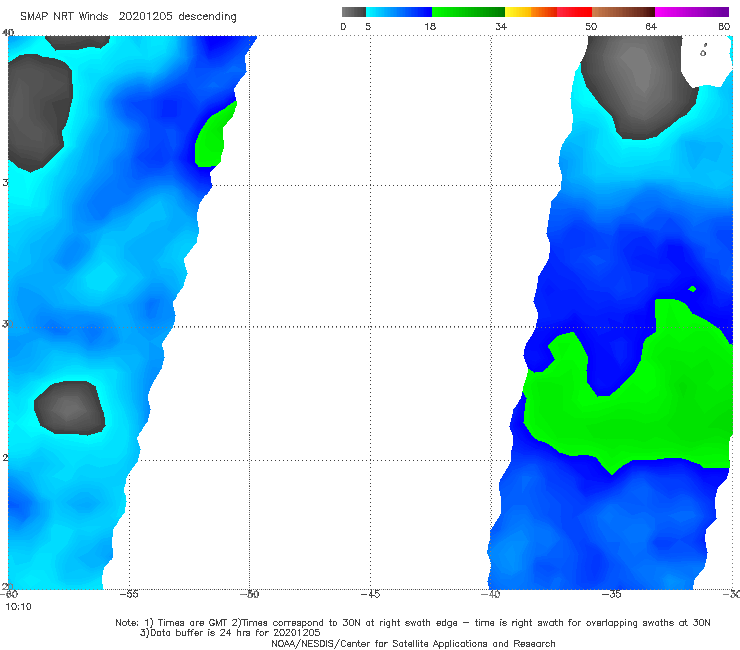
Task: Click the NOAA/NESDIS credit line
Action: tap(413, 644)
